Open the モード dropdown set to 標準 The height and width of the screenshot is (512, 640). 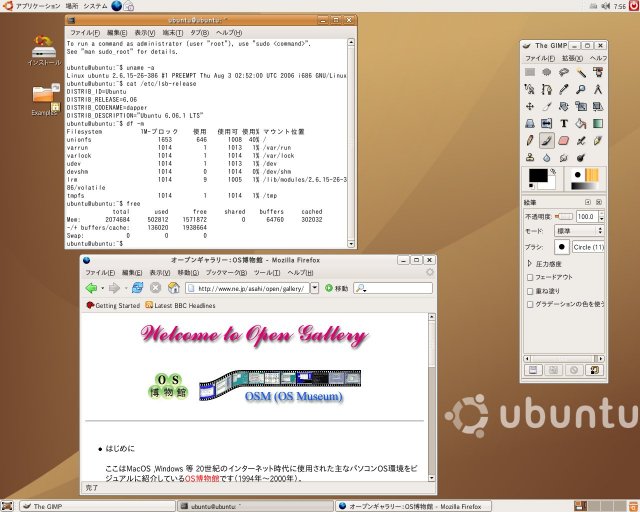(579, 231)
